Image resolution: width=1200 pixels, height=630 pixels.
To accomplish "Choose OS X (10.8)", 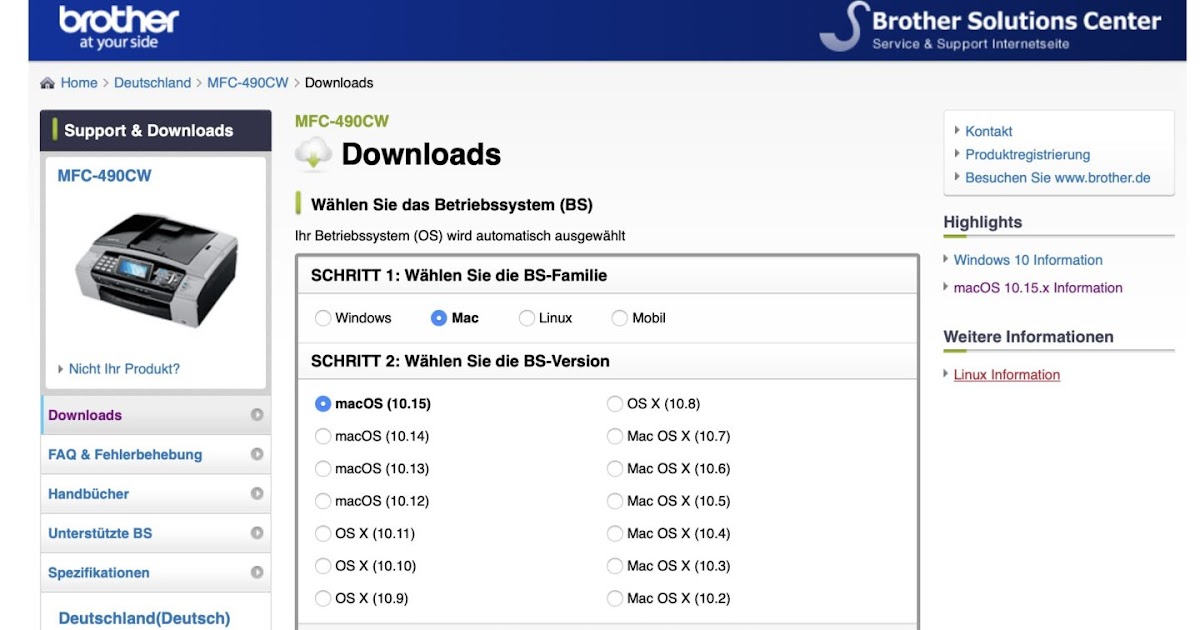I will point(615,404).
